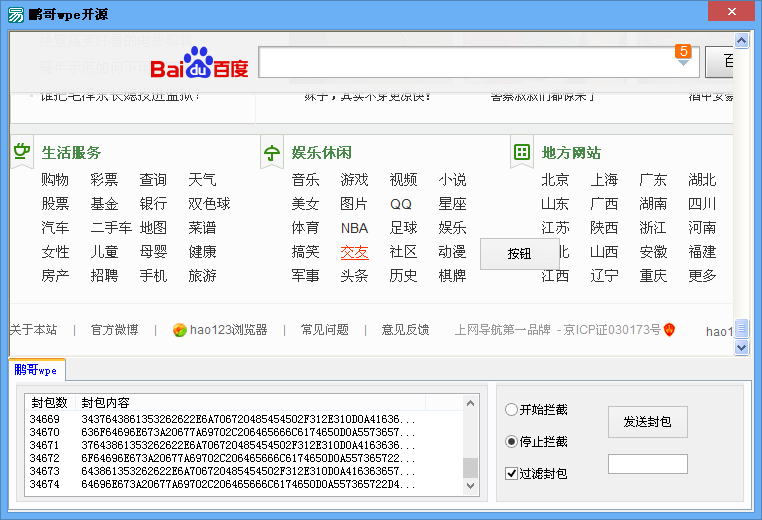Click the red ICP shield badge icon
762x520 pixels.
point(669,329)
